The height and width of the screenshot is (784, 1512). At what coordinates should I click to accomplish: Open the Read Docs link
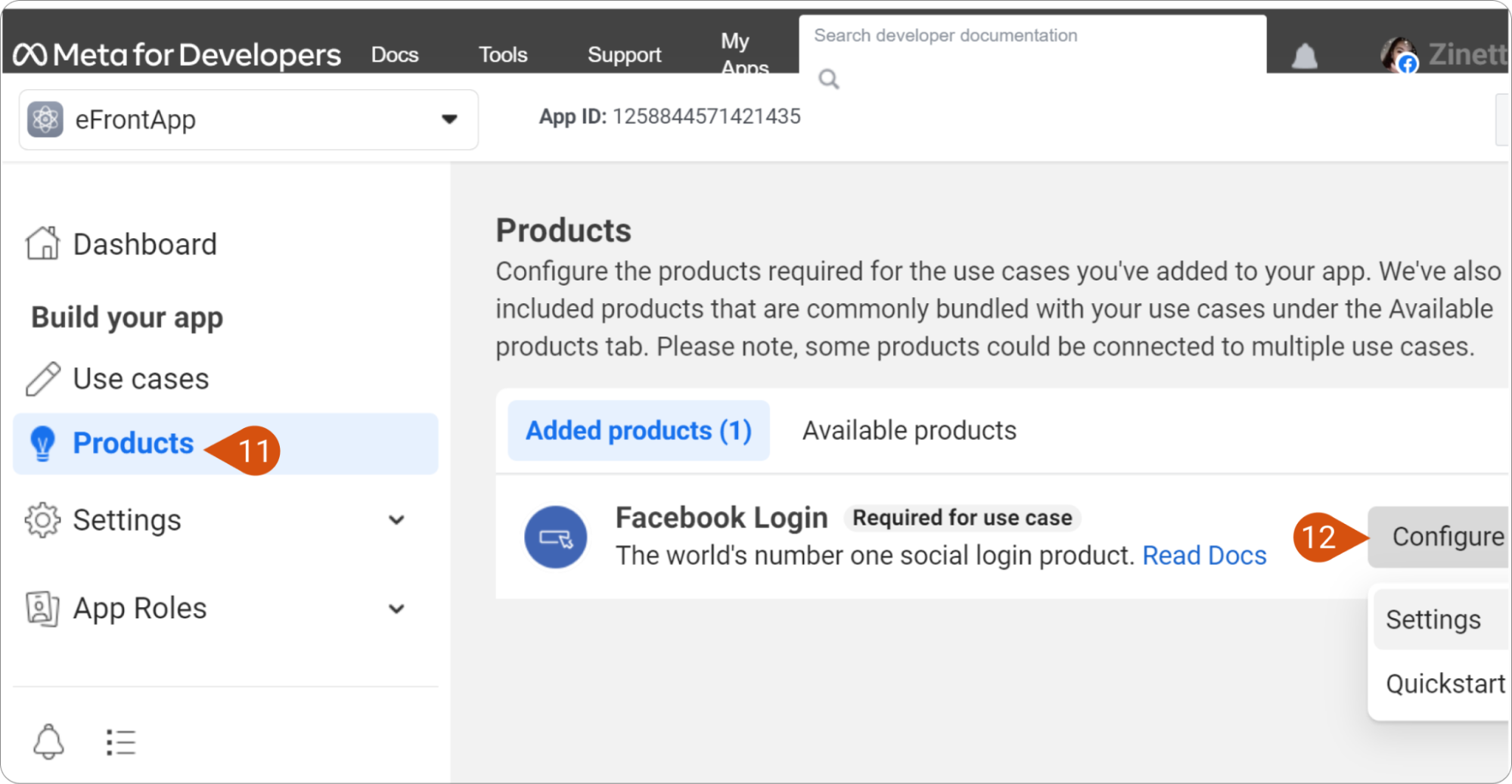click(1204, 556)
